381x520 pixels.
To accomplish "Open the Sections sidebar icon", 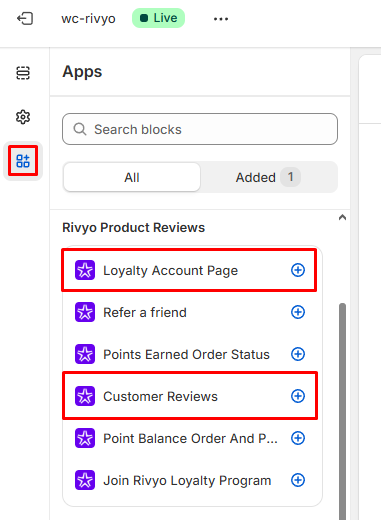I will [23, 73].
